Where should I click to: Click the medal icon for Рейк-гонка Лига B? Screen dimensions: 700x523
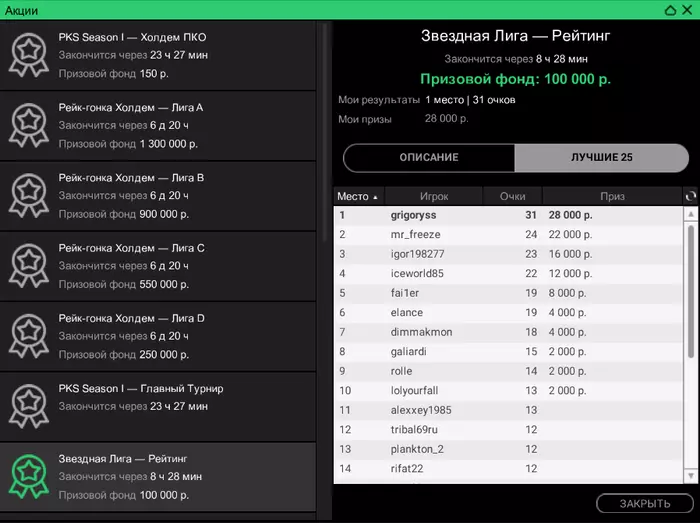(29, 195)
